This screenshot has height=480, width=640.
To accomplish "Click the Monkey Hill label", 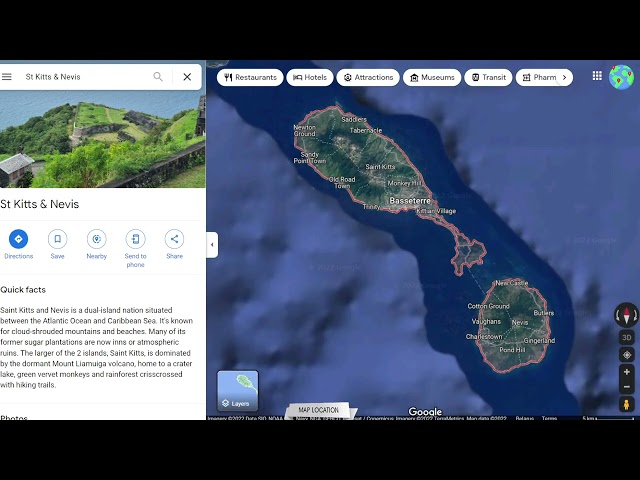I will tap(404, 183).
